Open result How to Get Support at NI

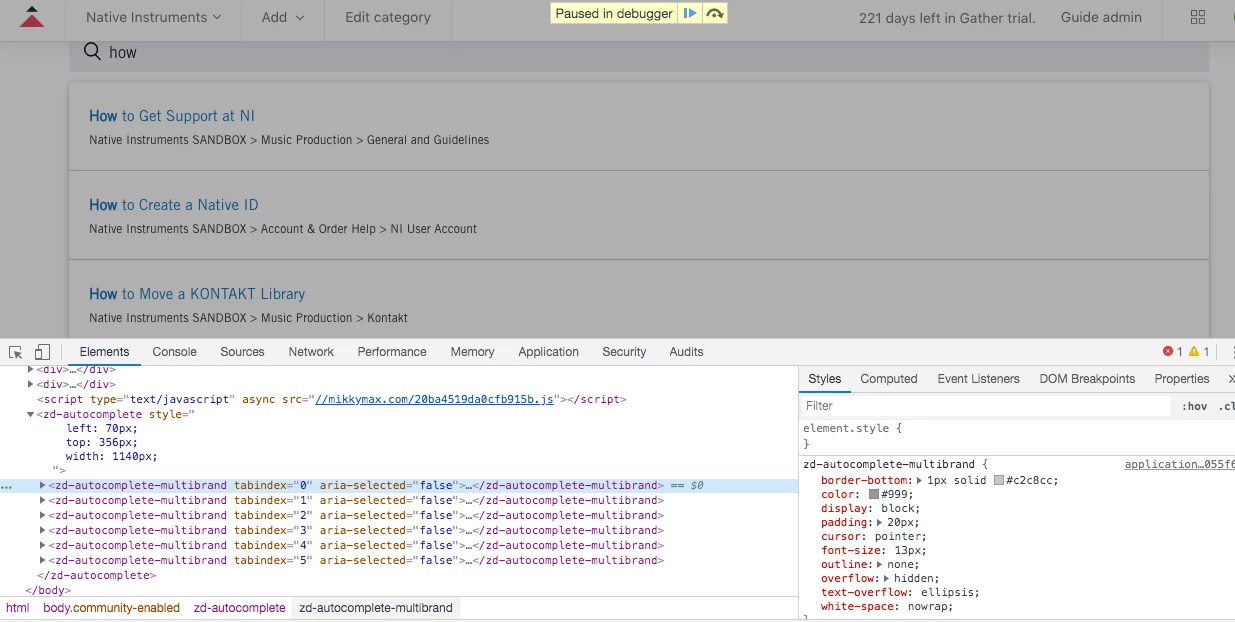[172, 116]
